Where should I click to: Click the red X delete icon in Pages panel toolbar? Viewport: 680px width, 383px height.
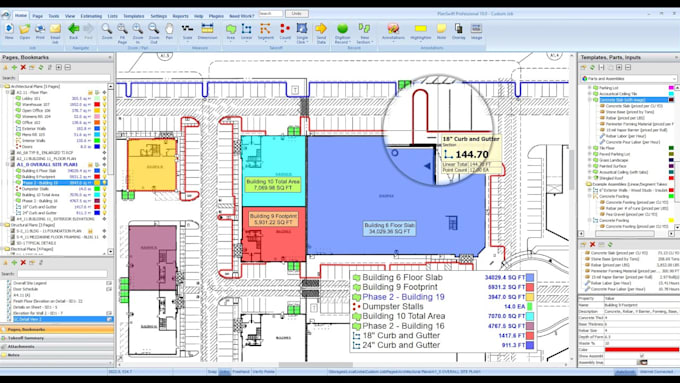coord(23,68)
